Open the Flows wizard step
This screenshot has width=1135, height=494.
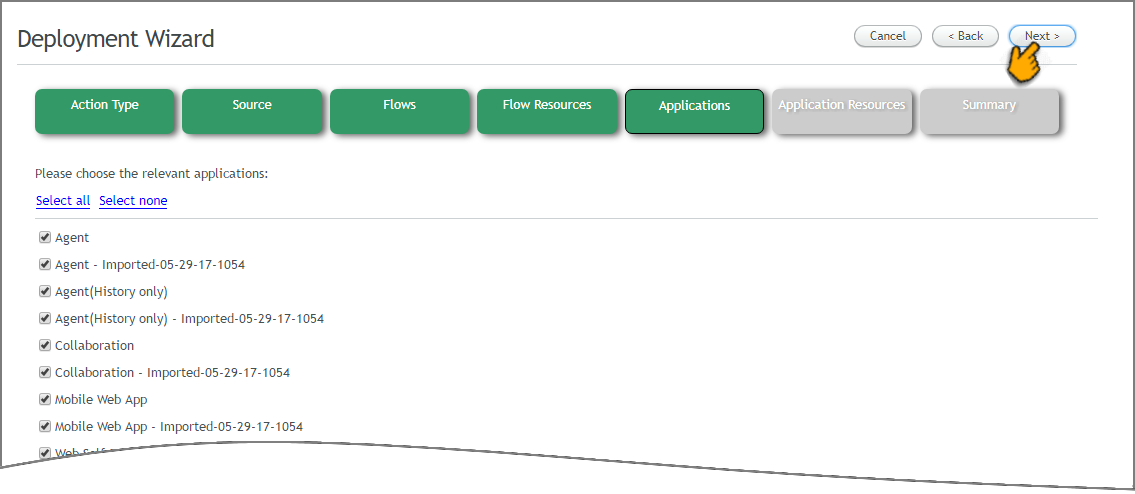tap(400, 111)
